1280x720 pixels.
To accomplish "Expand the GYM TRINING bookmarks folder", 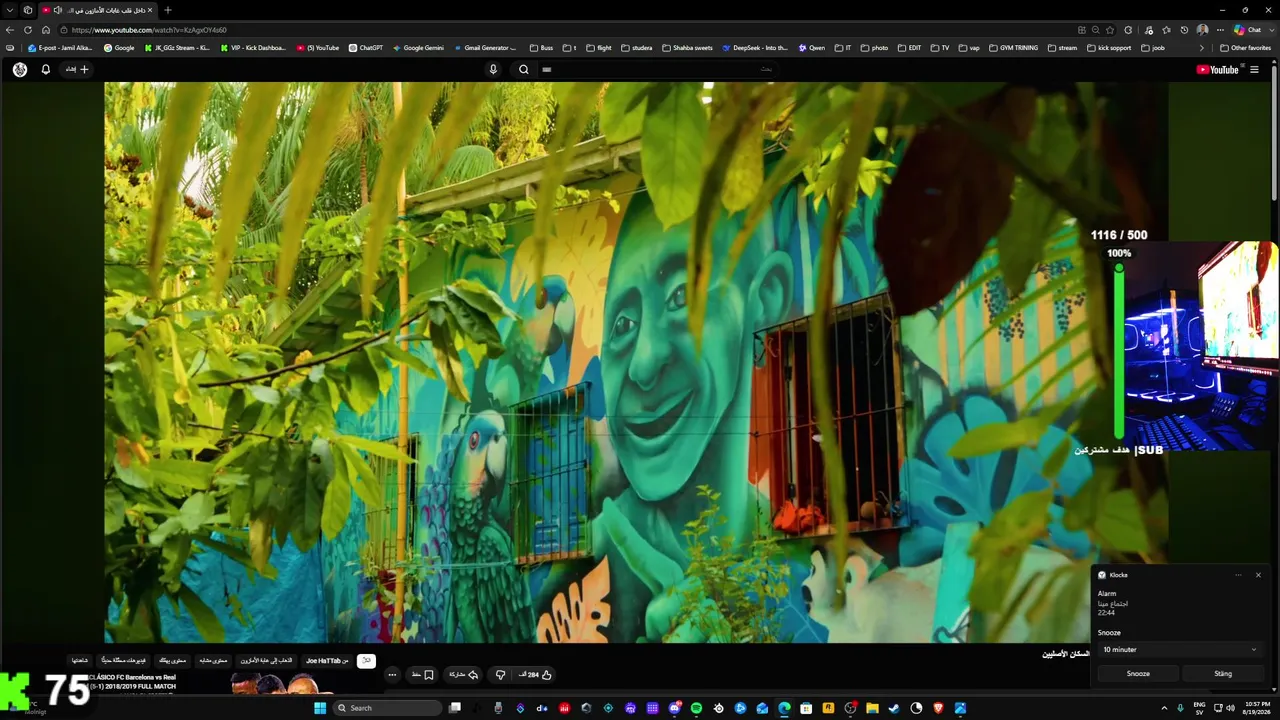I will (1012, 48).
